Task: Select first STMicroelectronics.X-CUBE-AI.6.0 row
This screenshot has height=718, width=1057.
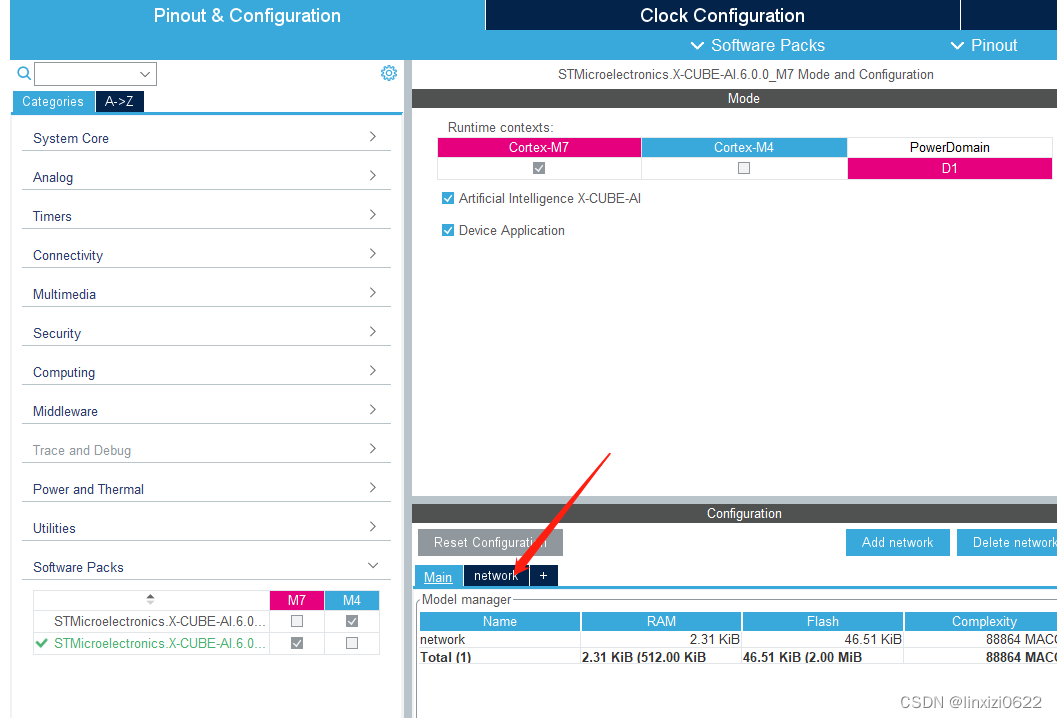Action: coord(160,621)
